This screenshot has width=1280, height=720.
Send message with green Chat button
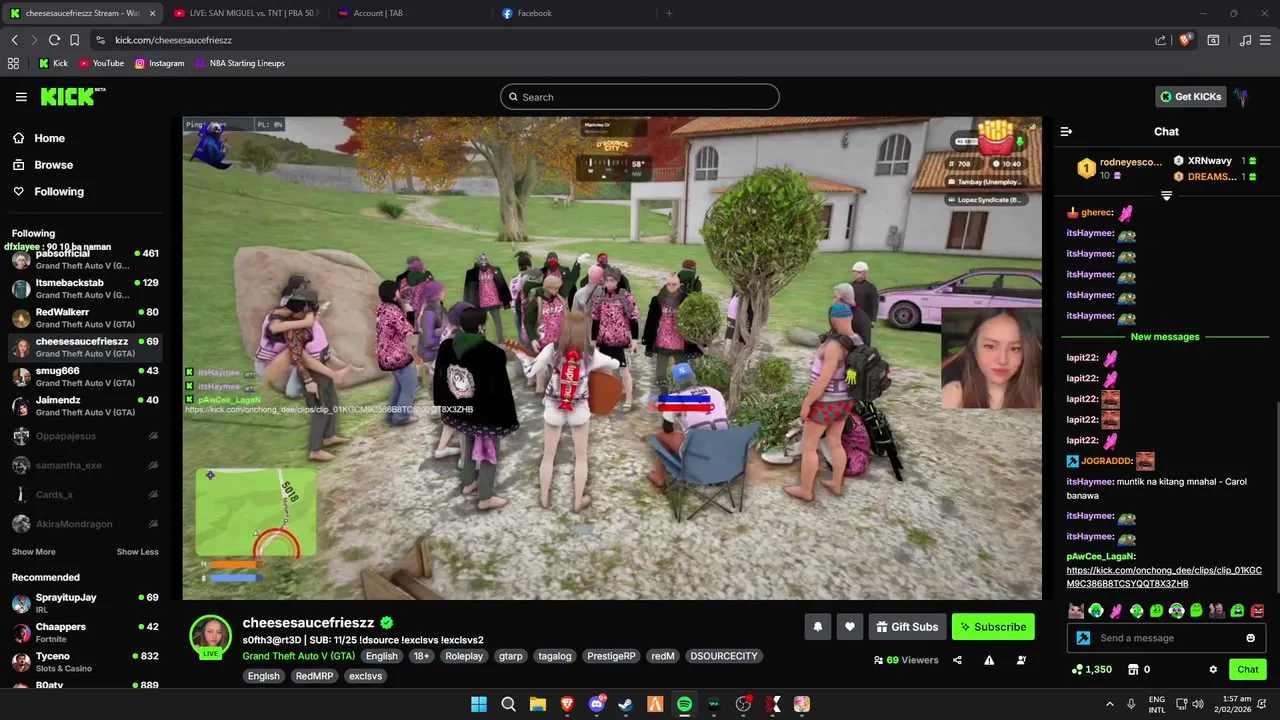coord(1248,669)
